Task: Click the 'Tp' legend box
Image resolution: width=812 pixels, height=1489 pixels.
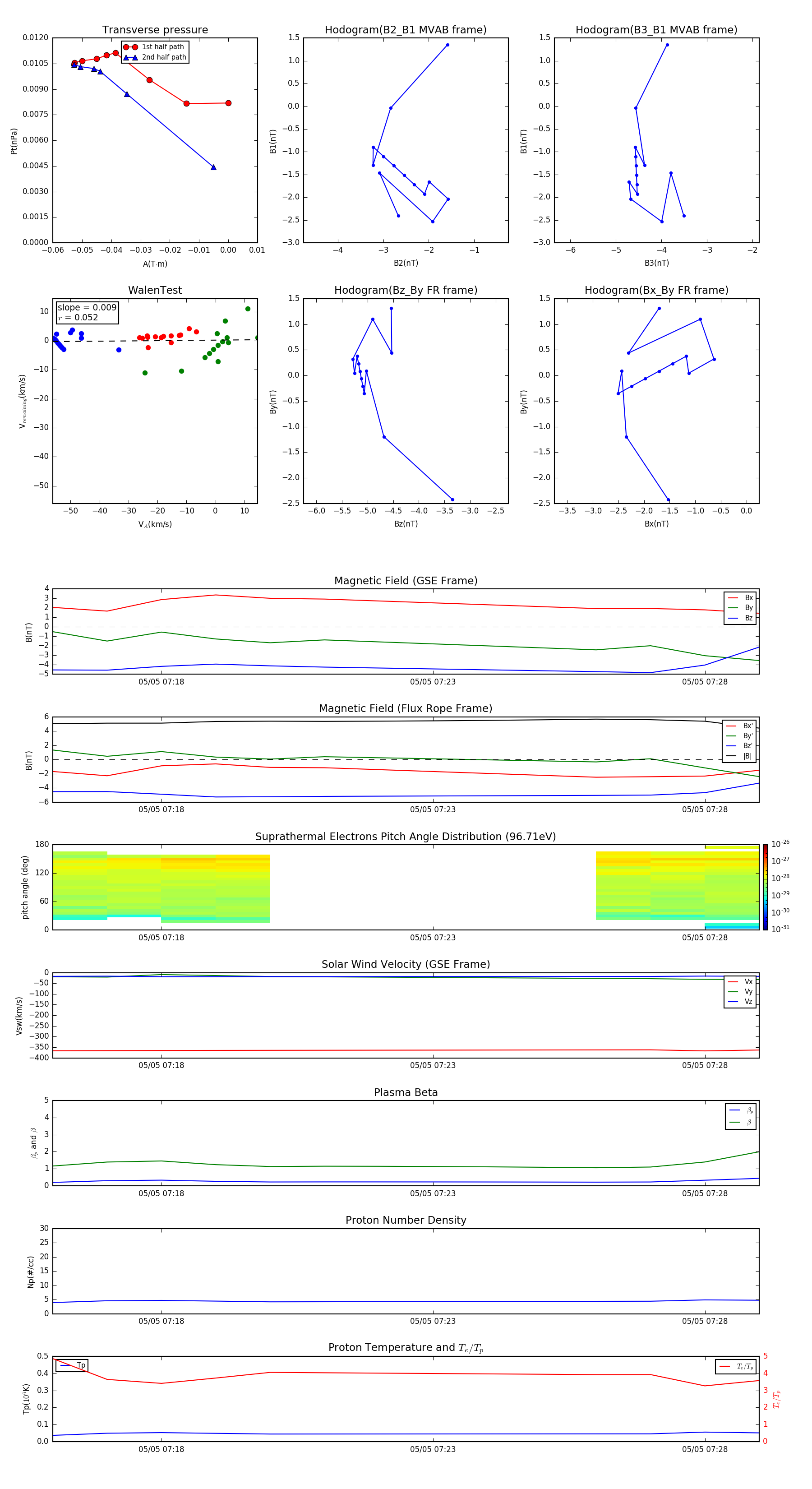Action: pyautogui.click(x=72, y=1365)
